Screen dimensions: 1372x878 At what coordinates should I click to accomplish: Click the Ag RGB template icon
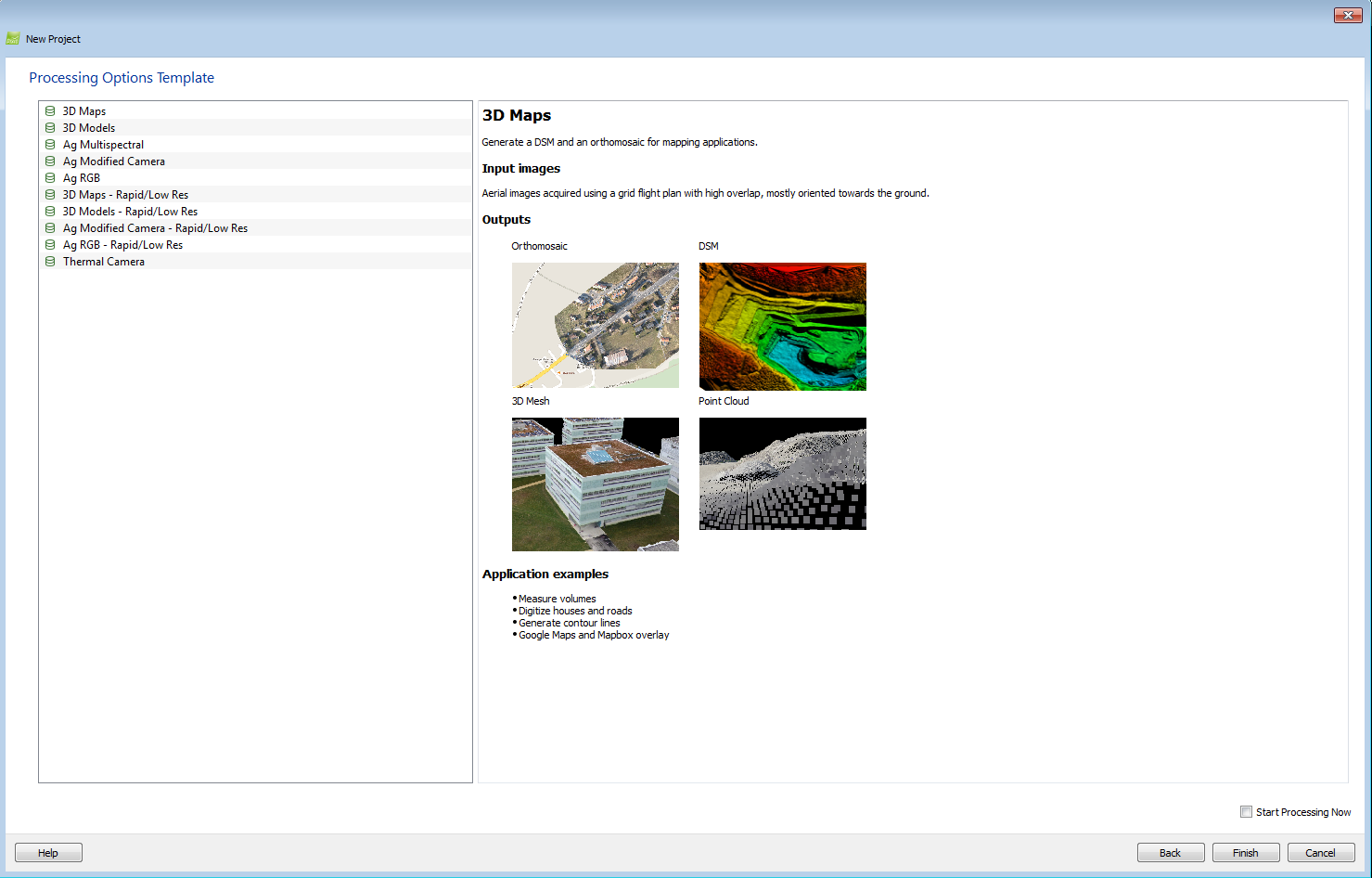[50, 177]
